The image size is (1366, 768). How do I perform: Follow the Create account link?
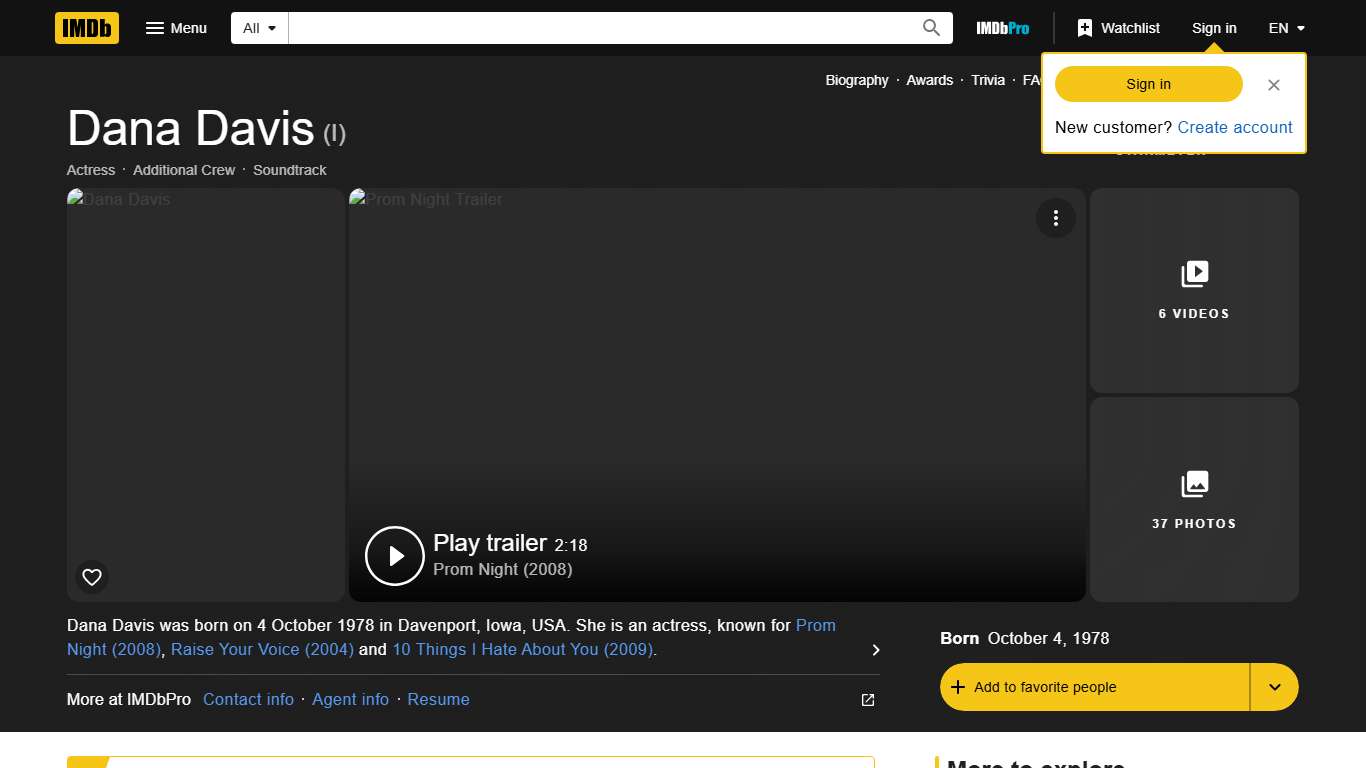coord(1234,127)
